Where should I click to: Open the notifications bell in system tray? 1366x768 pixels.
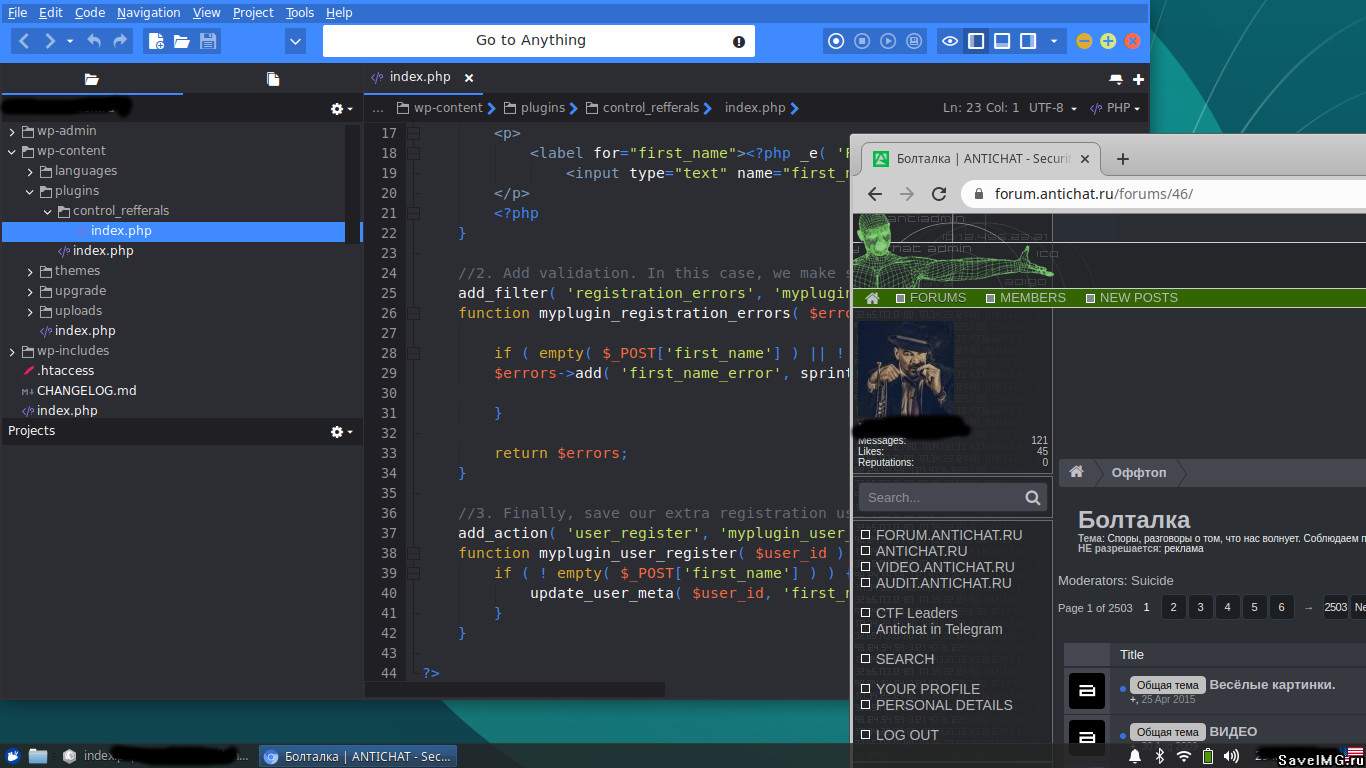1135,756
